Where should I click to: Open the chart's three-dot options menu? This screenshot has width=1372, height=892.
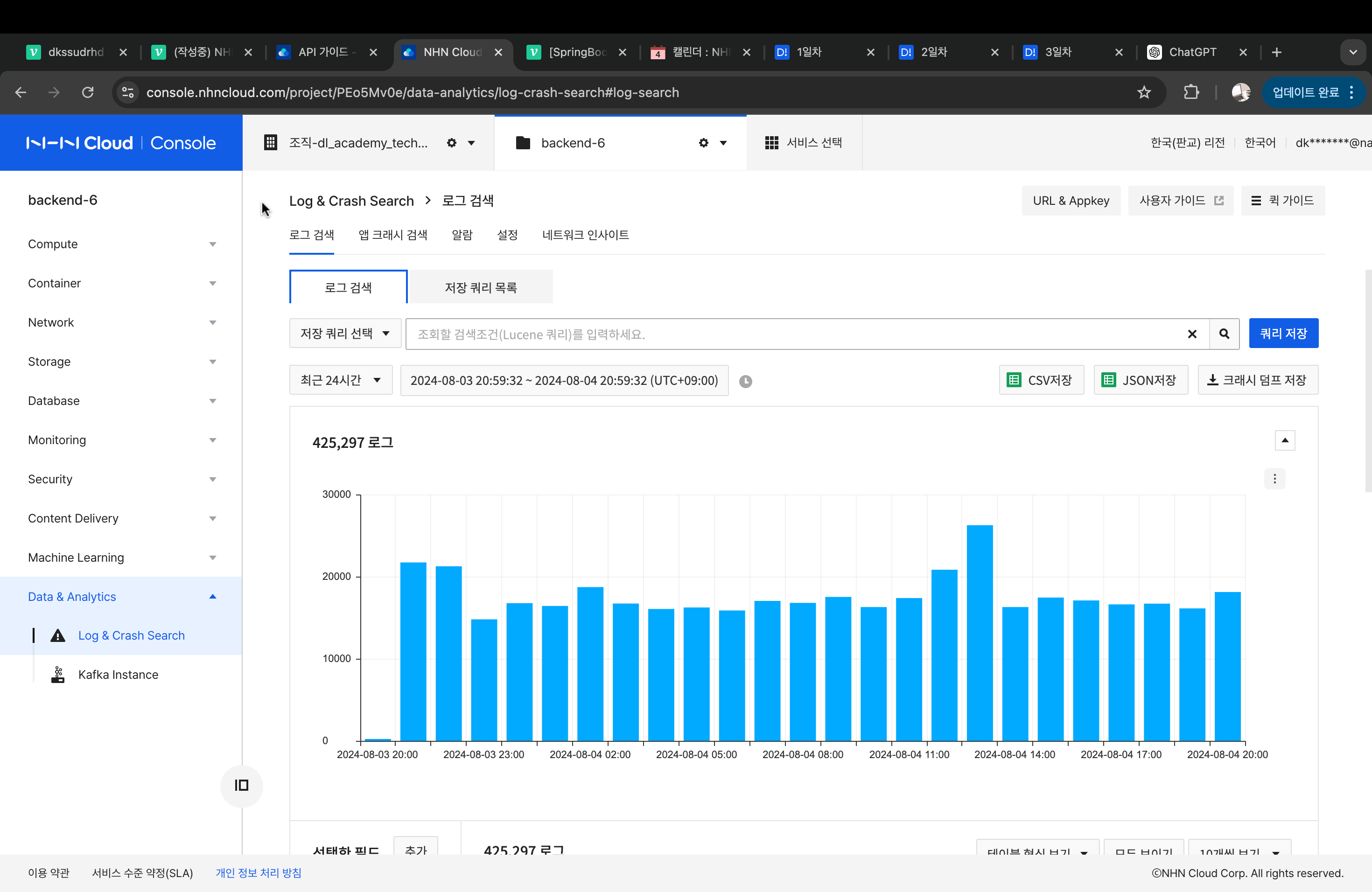point(1274,478)
